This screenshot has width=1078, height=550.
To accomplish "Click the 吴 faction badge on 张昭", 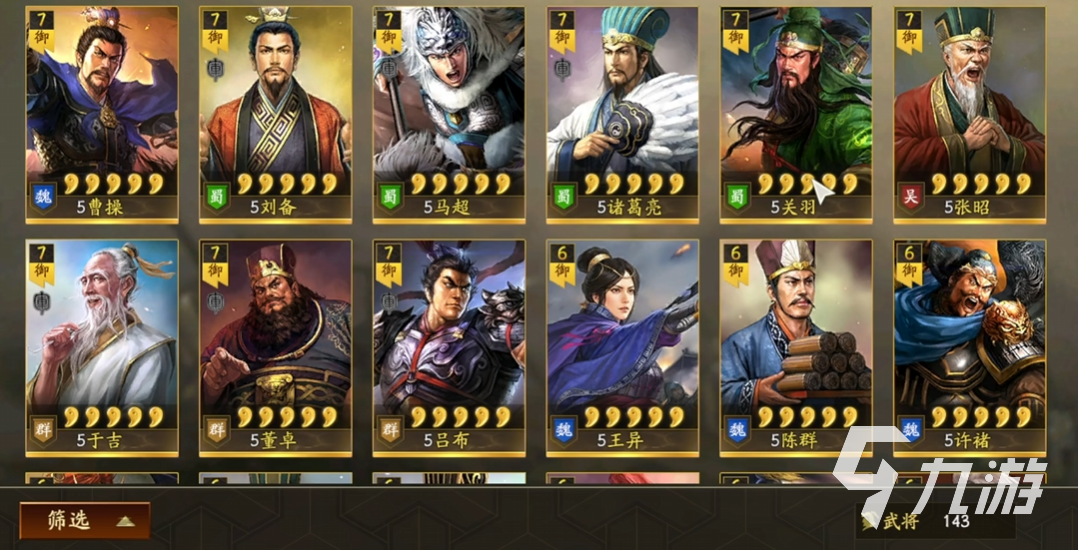I will click(911, 196).
